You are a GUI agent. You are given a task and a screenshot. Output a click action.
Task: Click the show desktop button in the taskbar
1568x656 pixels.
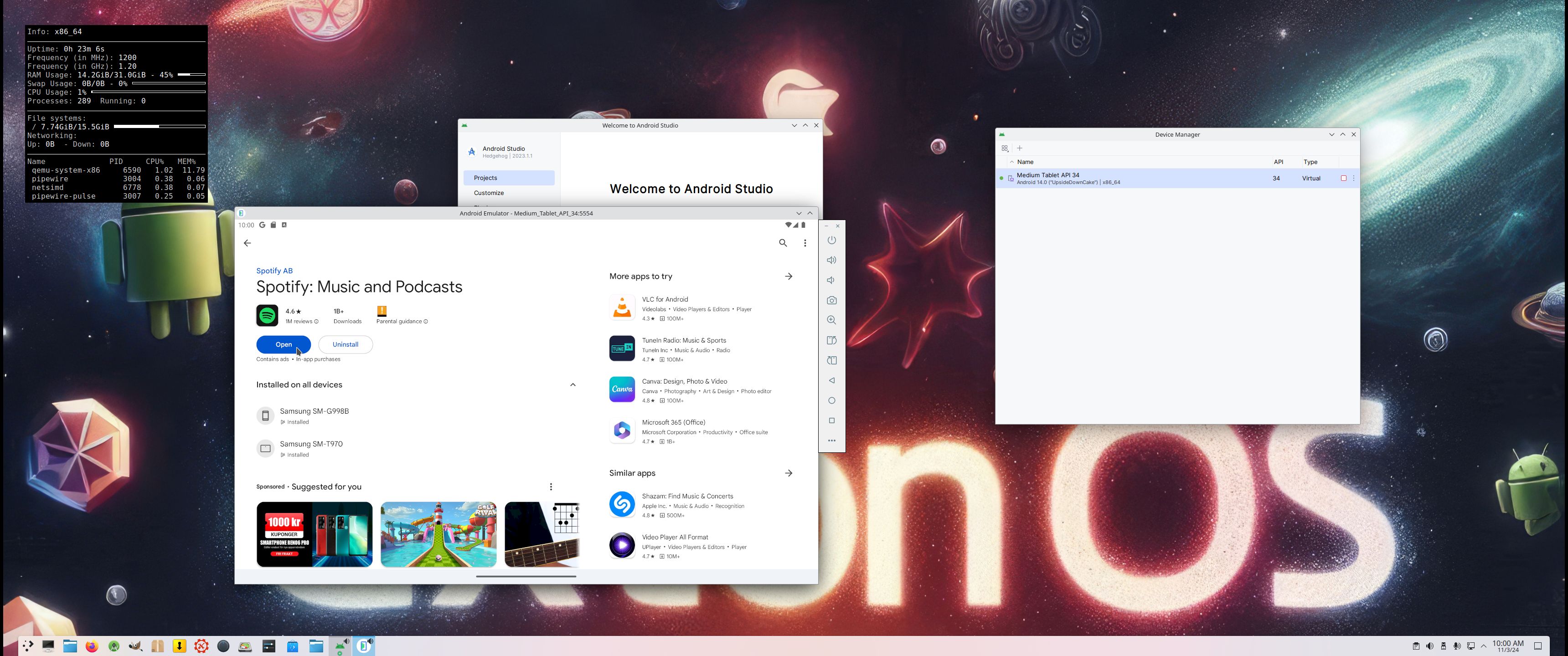[x=1537, y=646]
